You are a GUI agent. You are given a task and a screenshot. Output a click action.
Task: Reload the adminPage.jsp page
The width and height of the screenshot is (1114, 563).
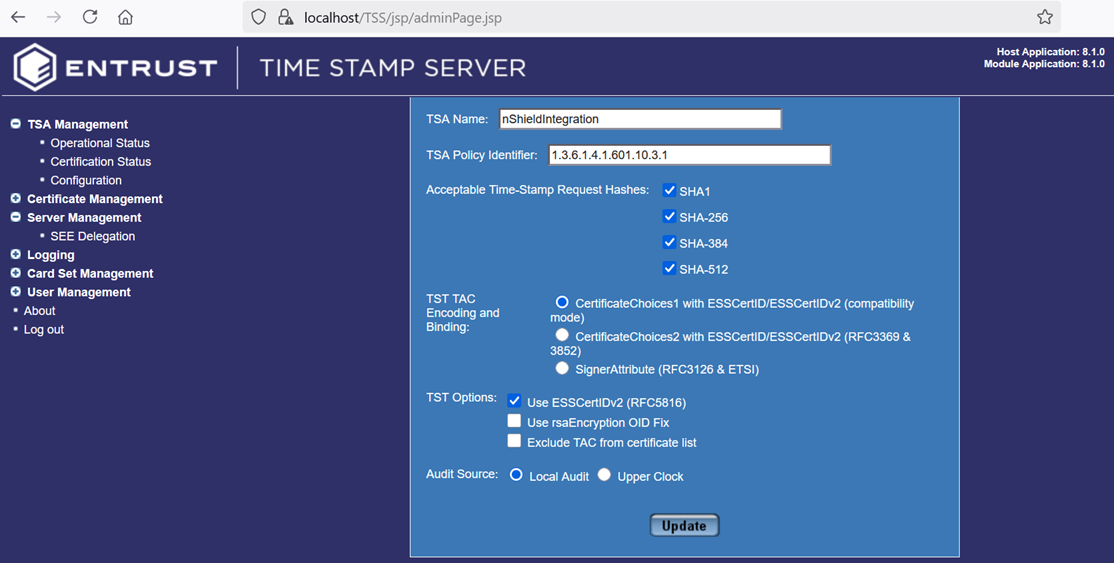point(90,17)
